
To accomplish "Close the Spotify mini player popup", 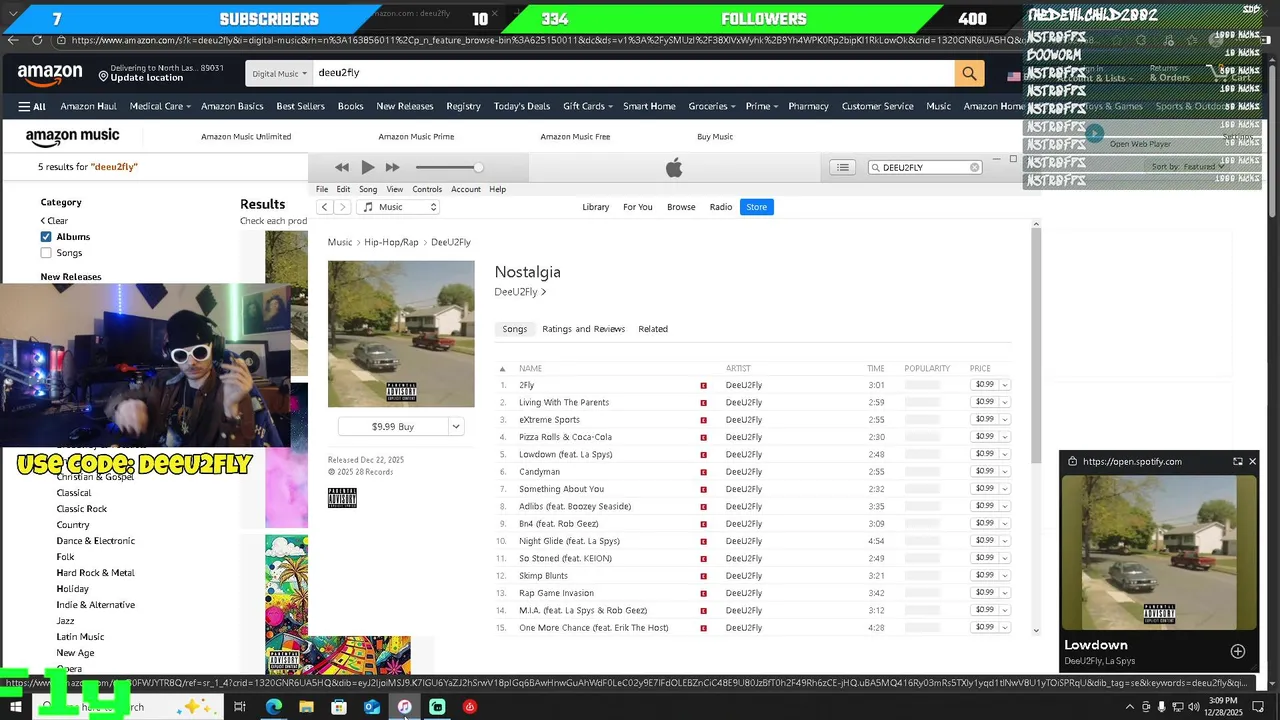I will [1252, 461].
